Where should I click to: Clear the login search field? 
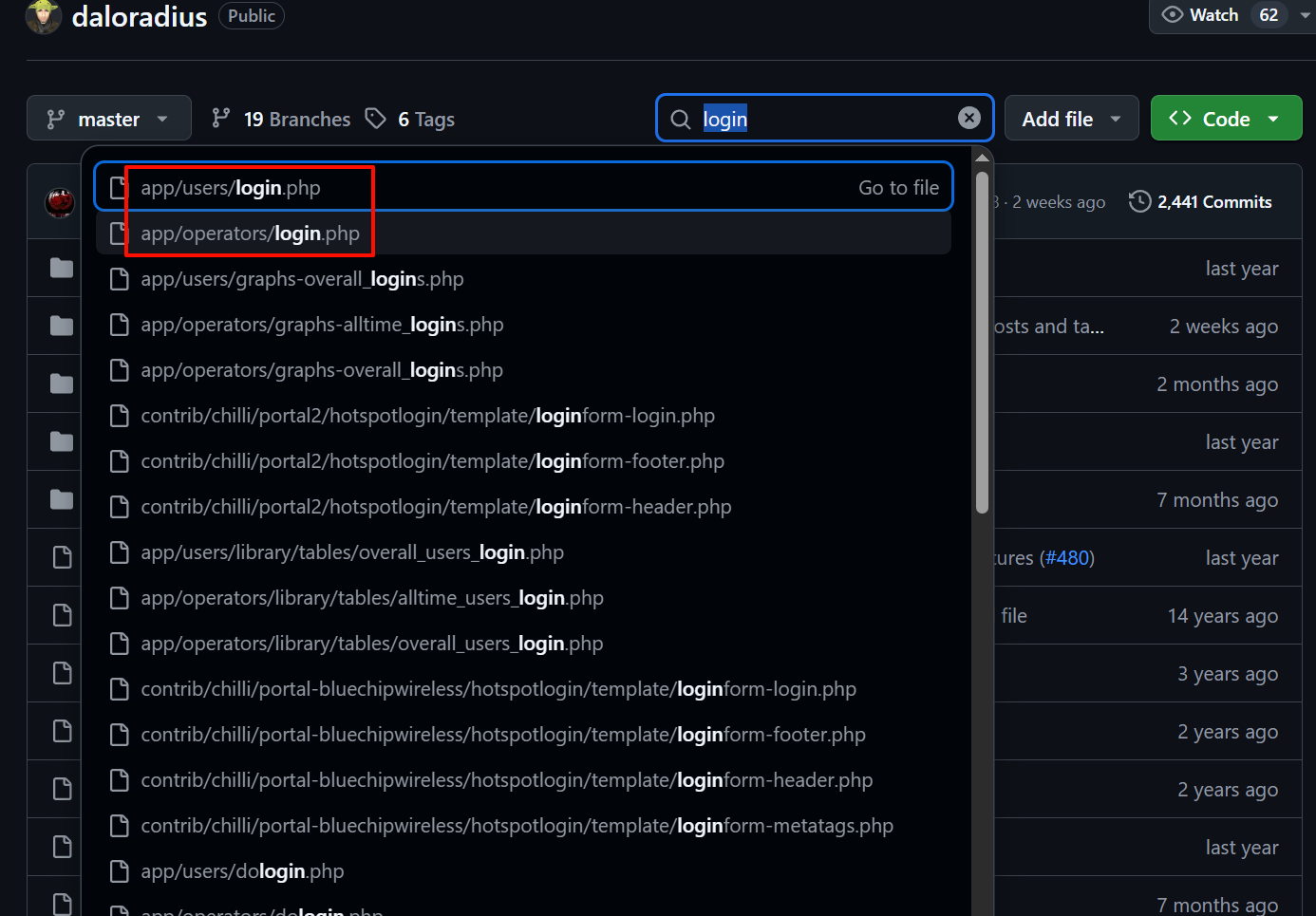[x=968, y=118]
